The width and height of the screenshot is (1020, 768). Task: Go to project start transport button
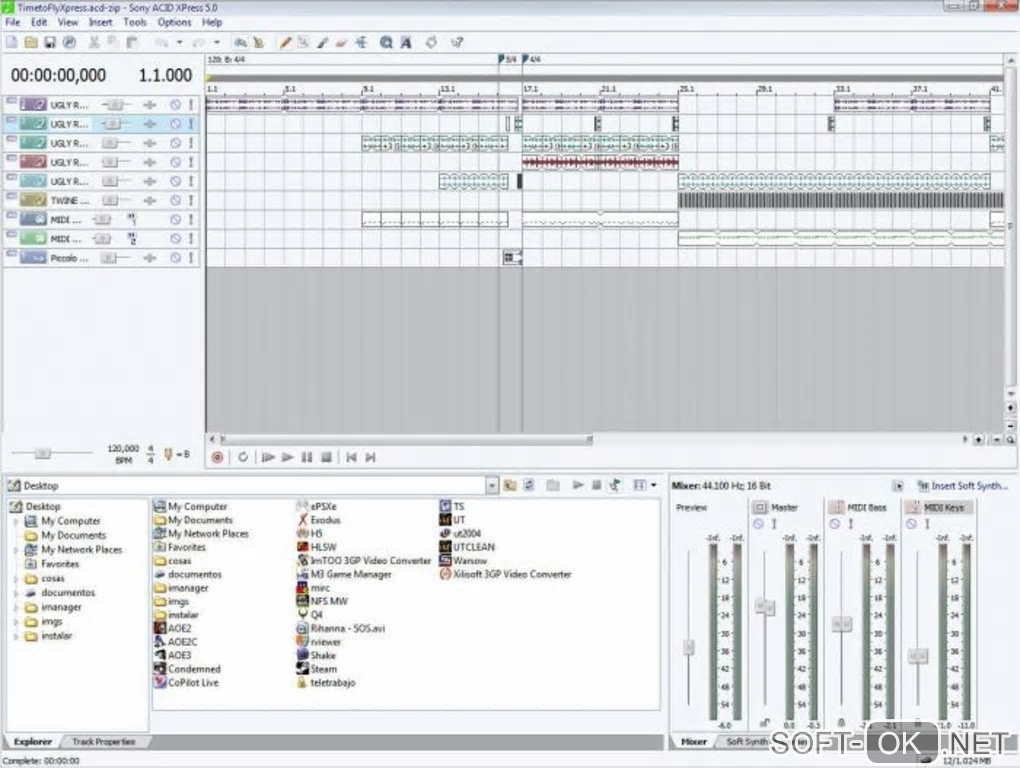(x=351, y=457)
